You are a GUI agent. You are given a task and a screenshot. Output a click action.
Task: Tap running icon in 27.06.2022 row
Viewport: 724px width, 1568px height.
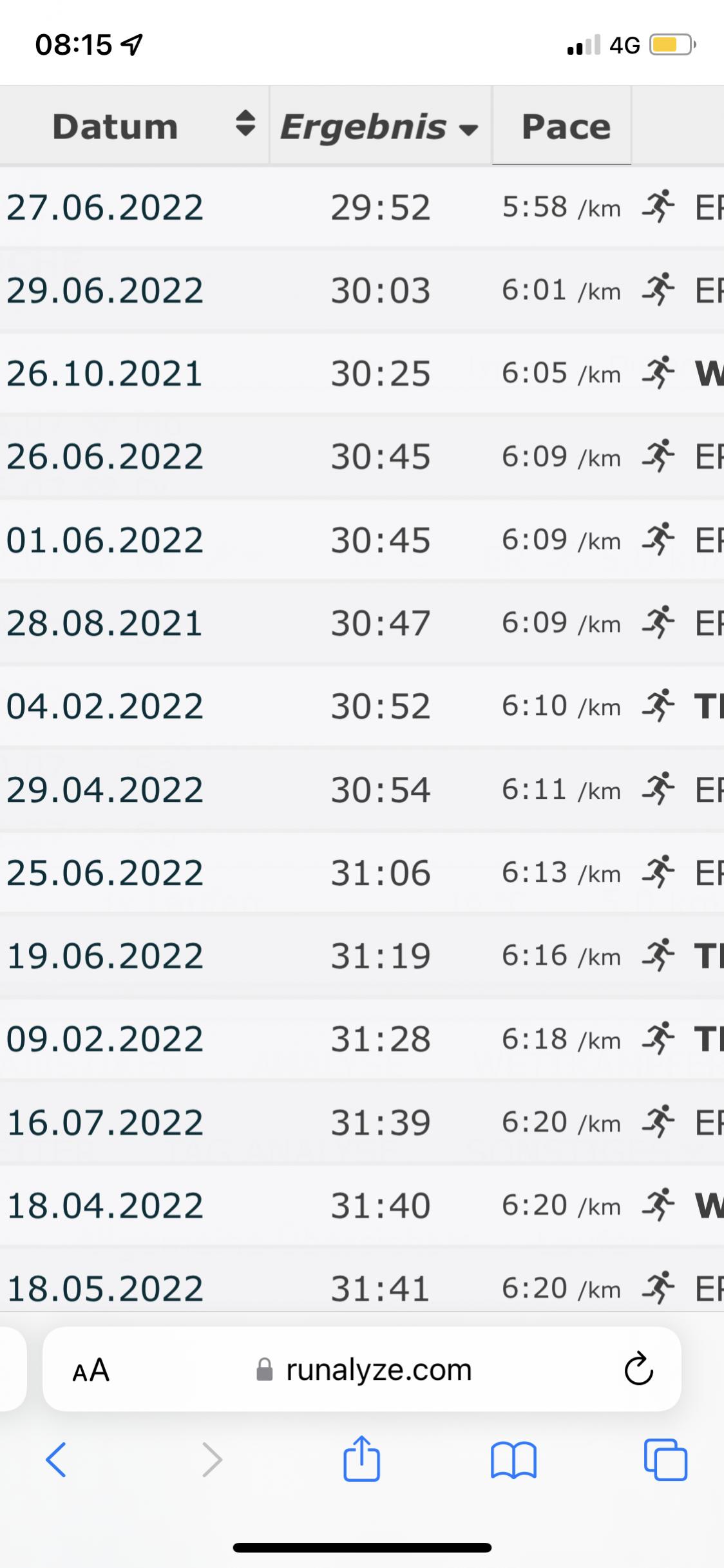[x=658, y=207]
